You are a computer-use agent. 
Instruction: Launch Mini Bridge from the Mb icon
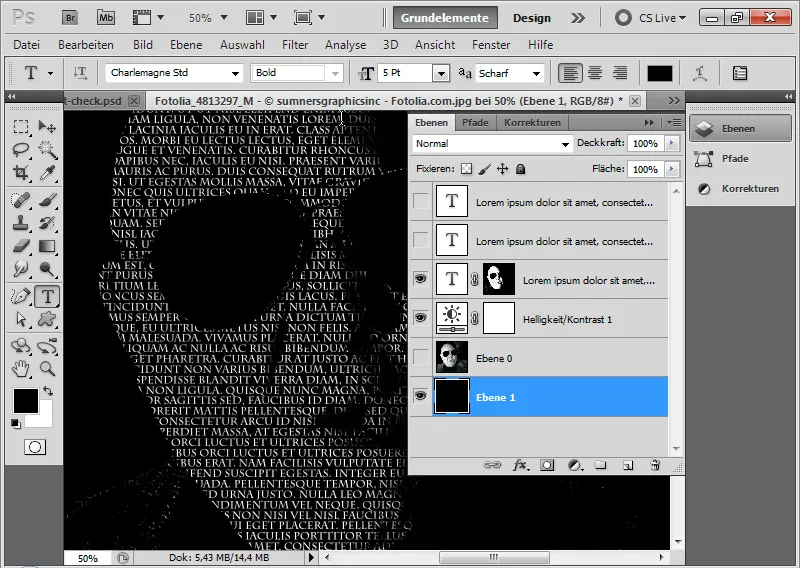pyautogui.click(x=106, y=18)
